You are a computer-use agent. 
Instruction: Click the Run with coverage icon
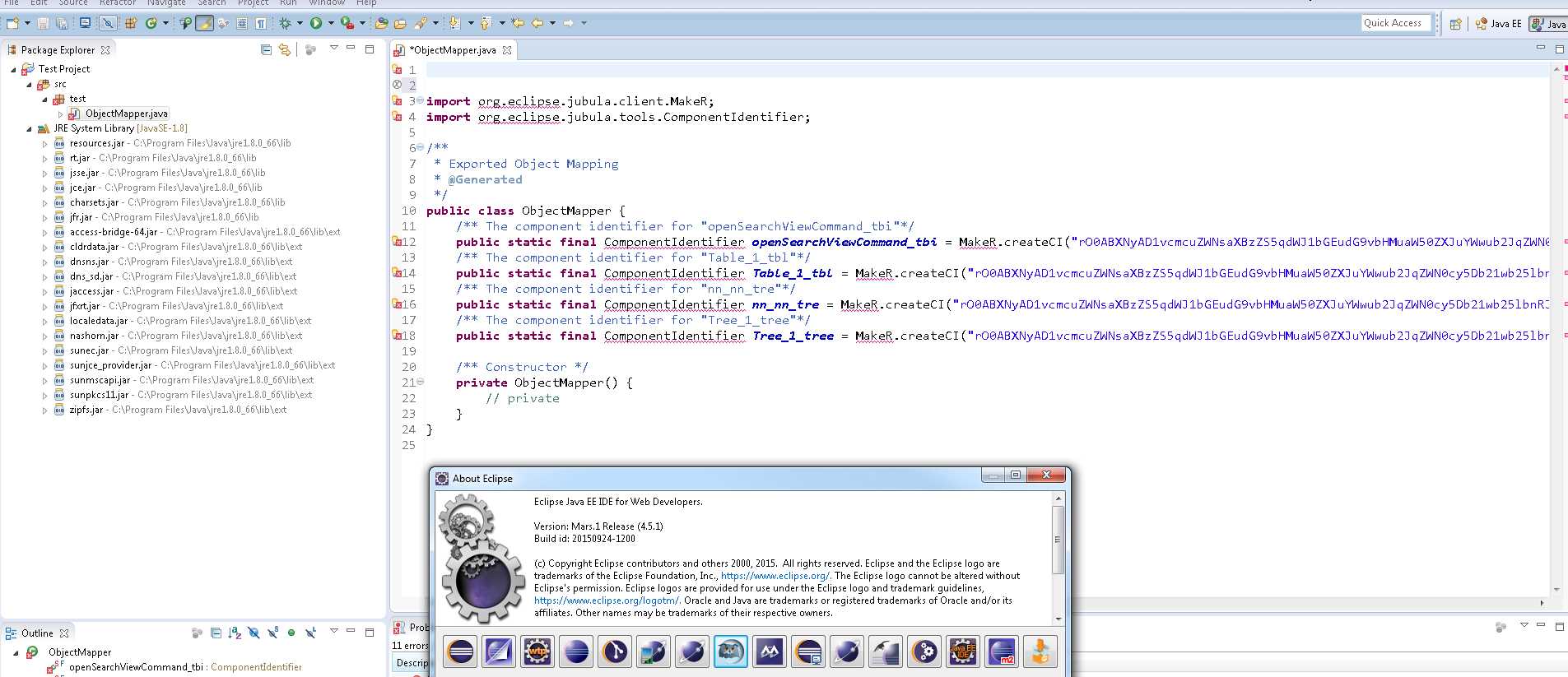347,24
